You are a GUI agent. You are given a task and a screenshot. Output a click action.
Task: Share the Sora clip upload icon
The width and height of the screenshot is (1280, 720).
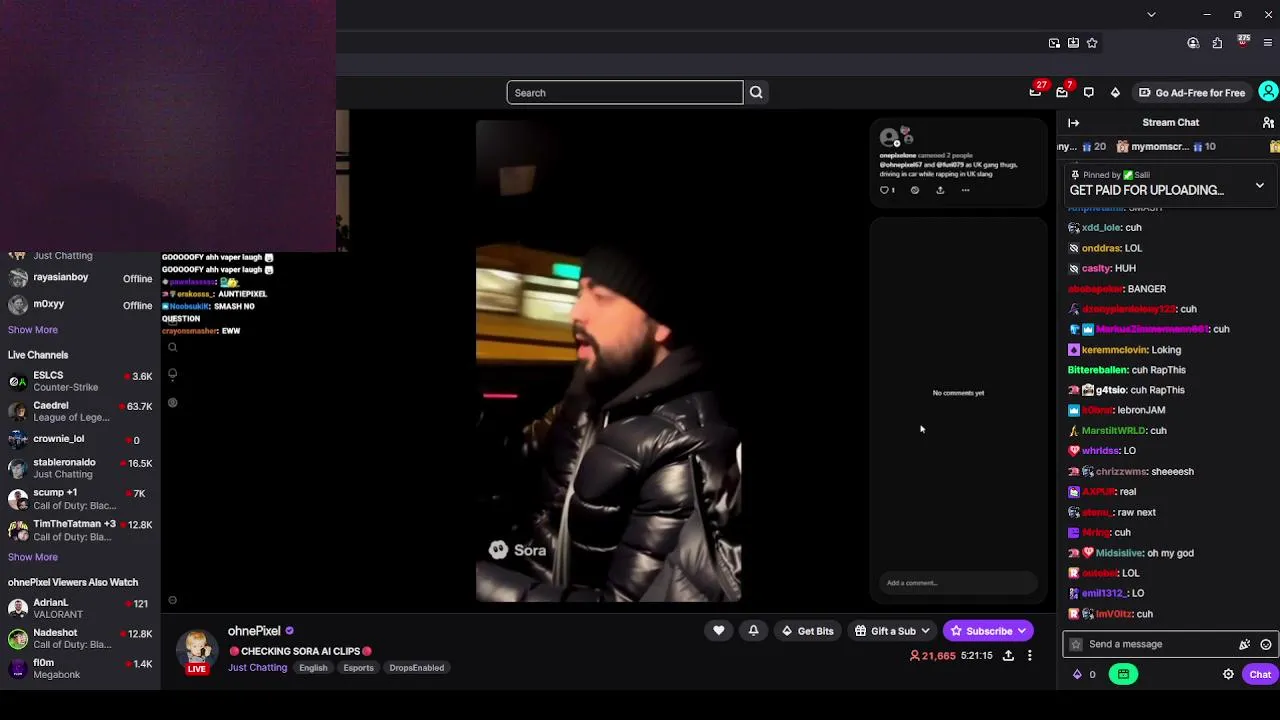(940, 190)
